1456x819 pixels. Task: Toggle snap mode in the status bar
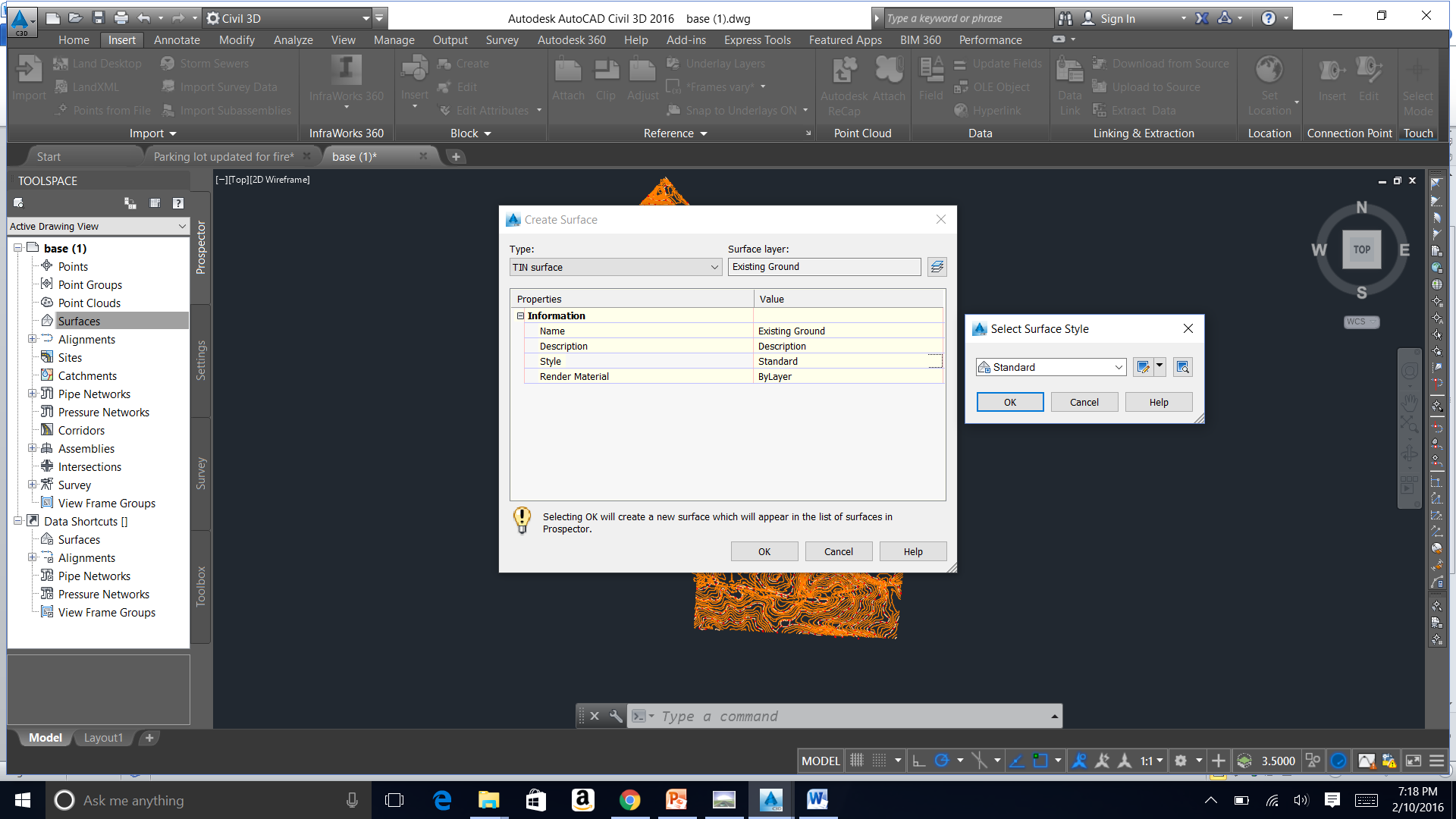pos(878,761)
